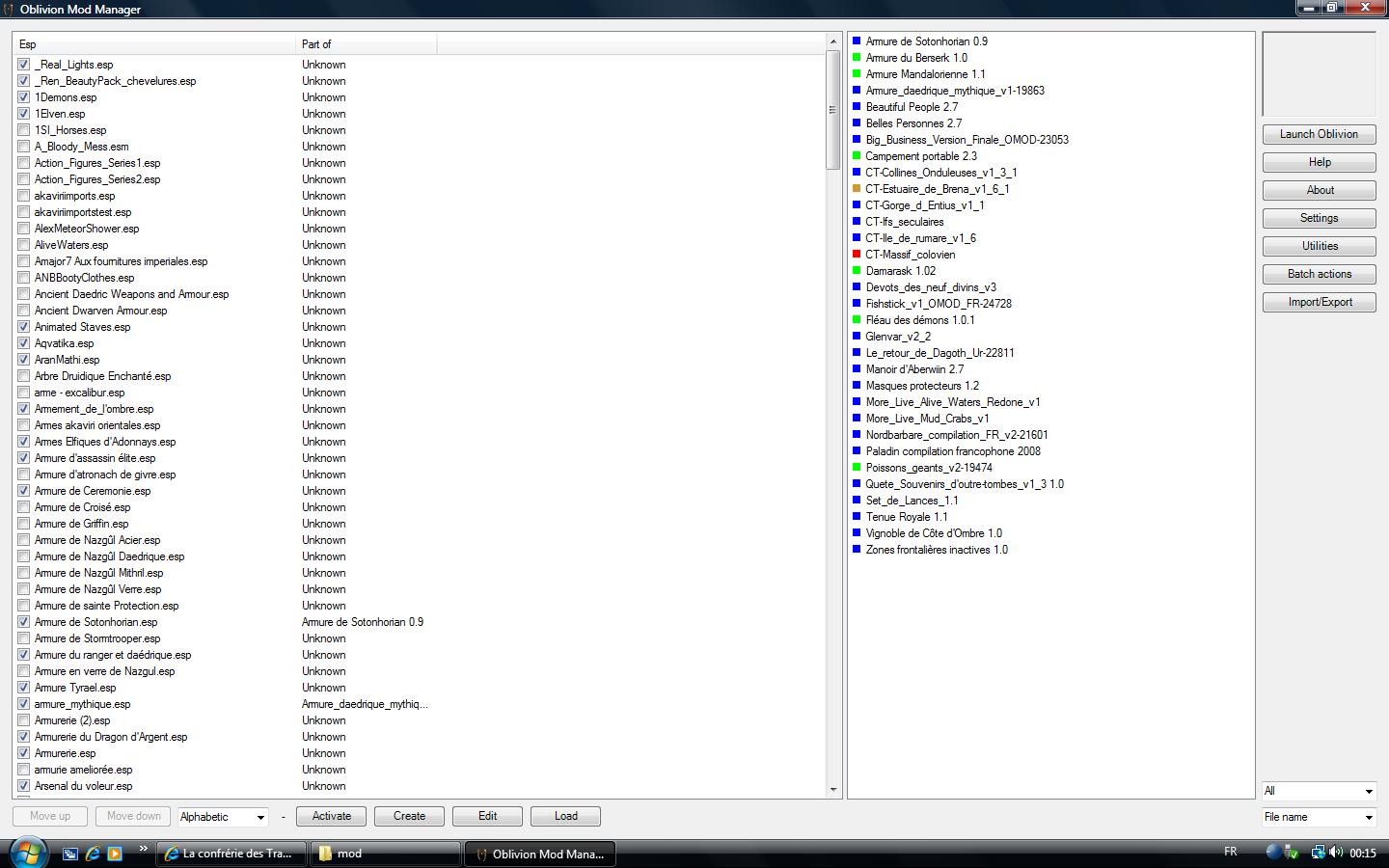Enable the 1SI_Horses.esp checkbox

pos(23,130)
